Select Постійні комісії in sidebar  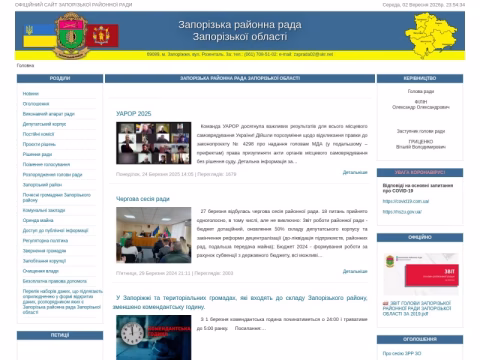(38, 134)
